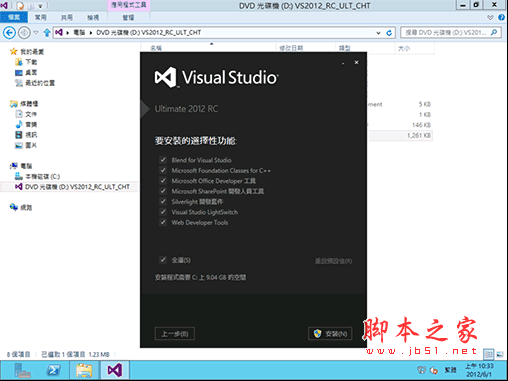The image size is (508, 381).
Task: Open the View ribbon tab
Action: pyautogui.click(x=93, y=17)
